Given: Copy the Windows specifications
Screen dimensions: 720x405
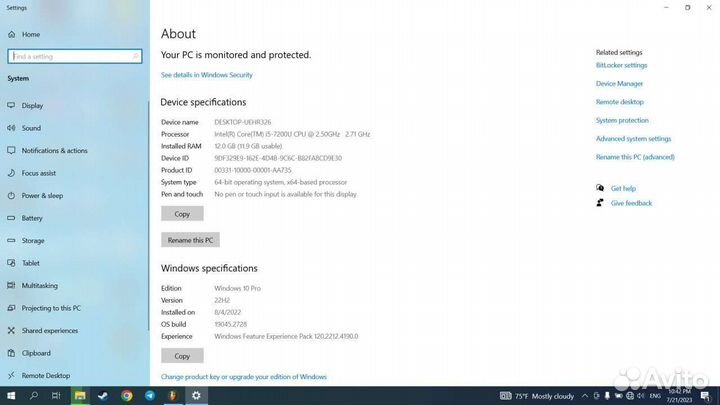Looking at the screenshot, I should 182,356.
